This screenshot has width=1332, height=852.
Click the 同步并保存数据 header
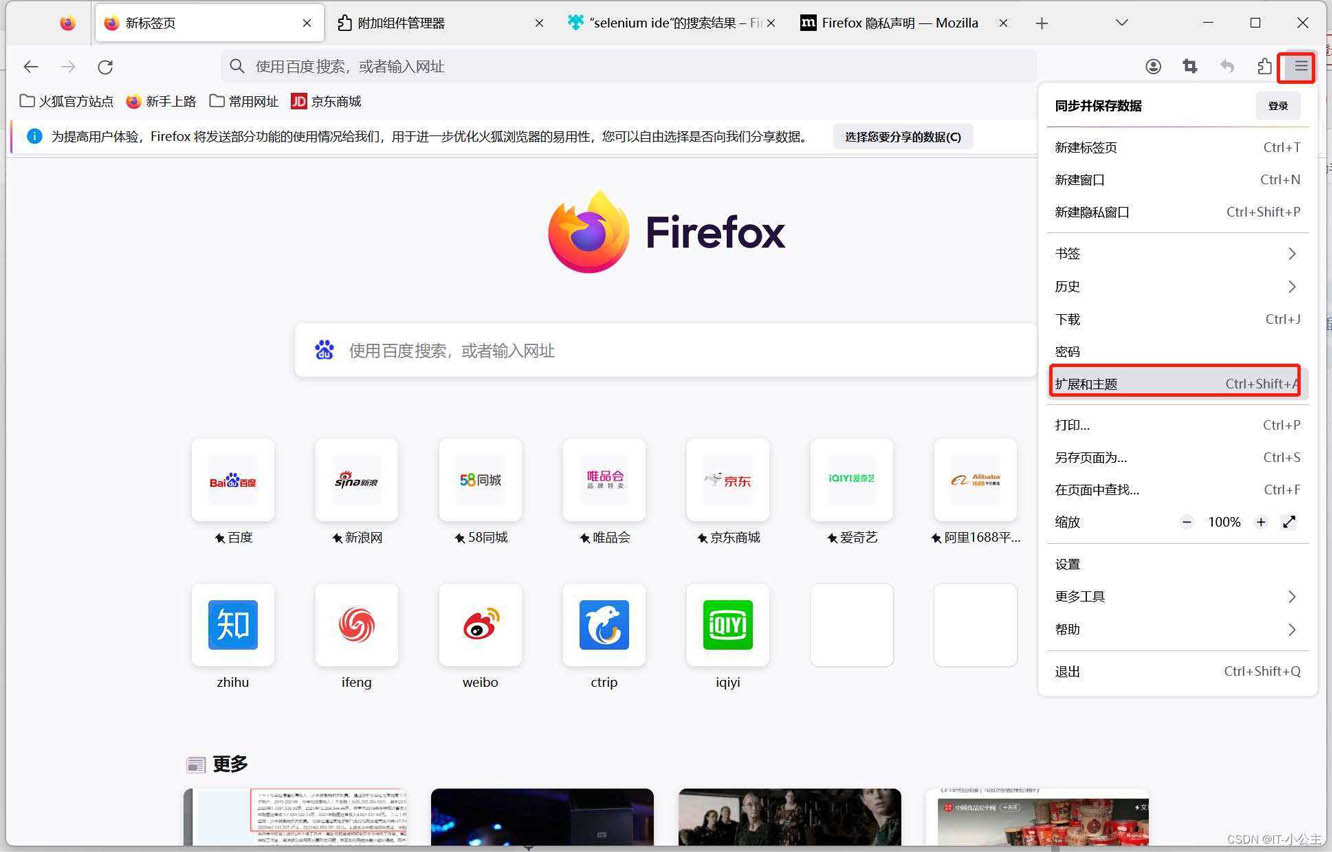[1098, 106]
